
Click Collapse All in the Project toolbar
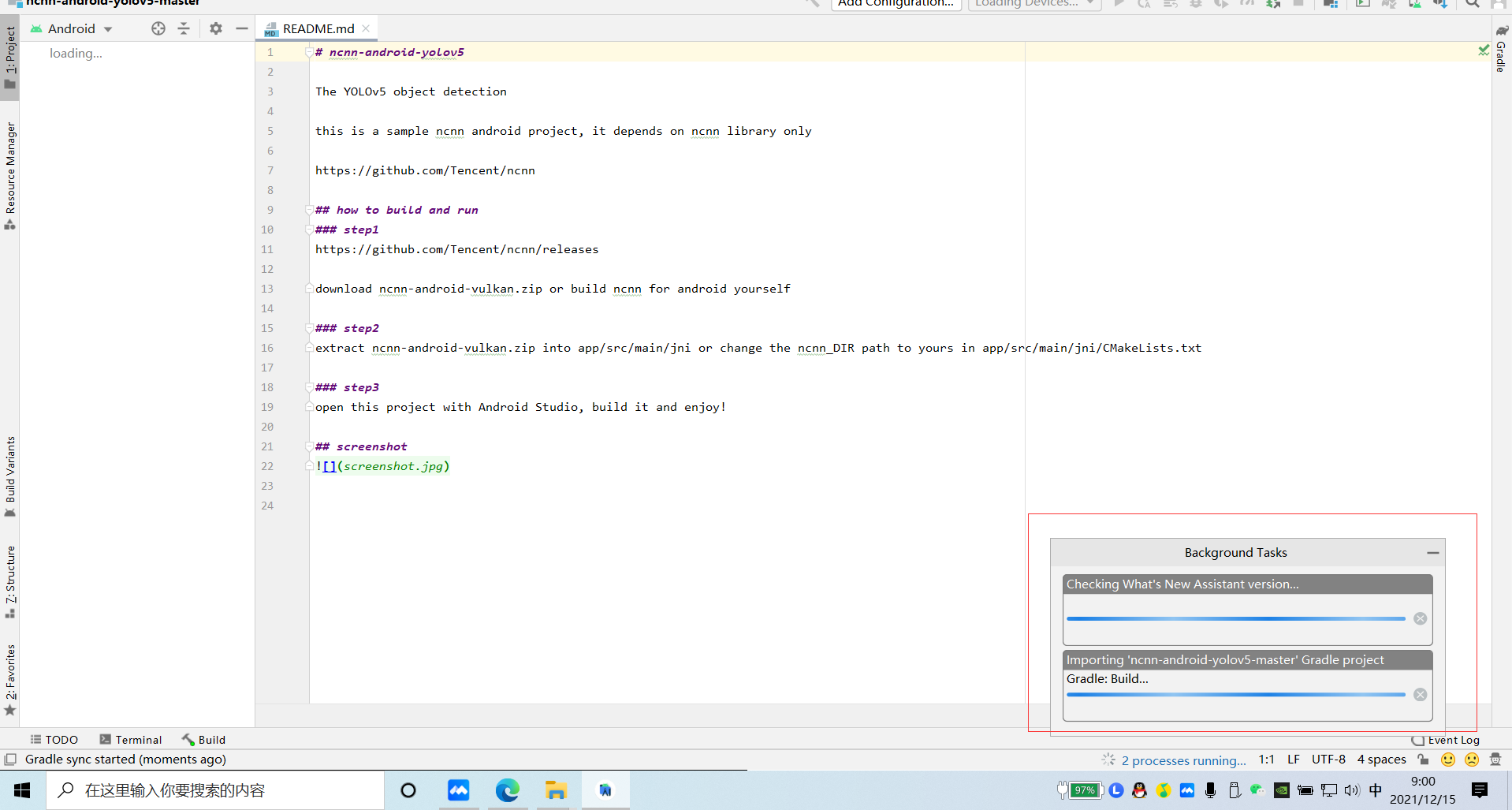point(184,28)
